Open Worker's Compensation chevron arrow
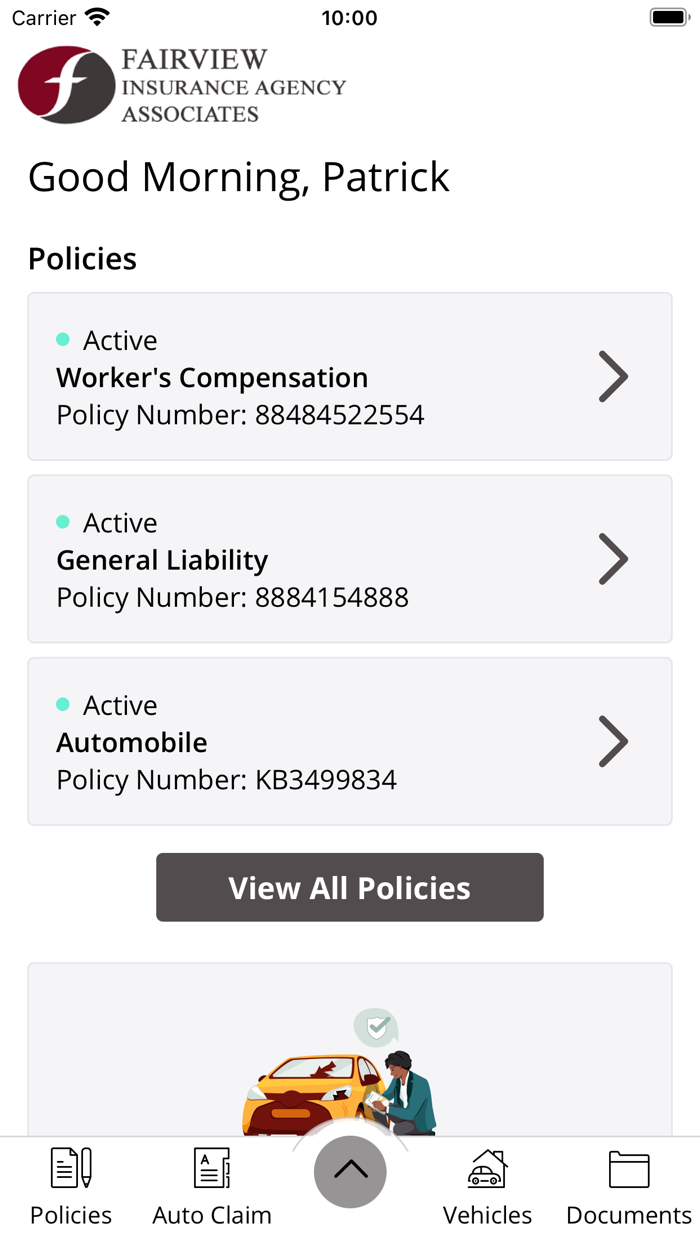The image size is (700, 1244). (x=613, y=377)
